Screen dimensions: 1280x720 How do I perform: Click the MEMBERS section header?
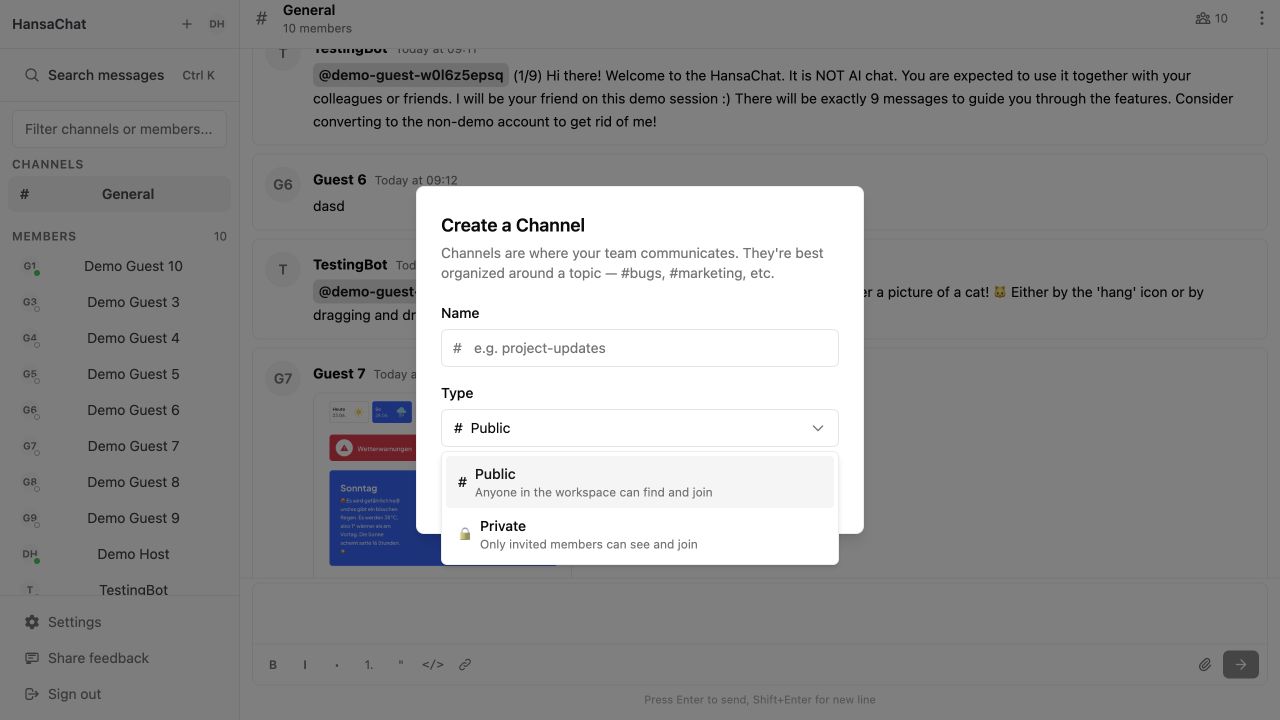(x=44, y=236)
